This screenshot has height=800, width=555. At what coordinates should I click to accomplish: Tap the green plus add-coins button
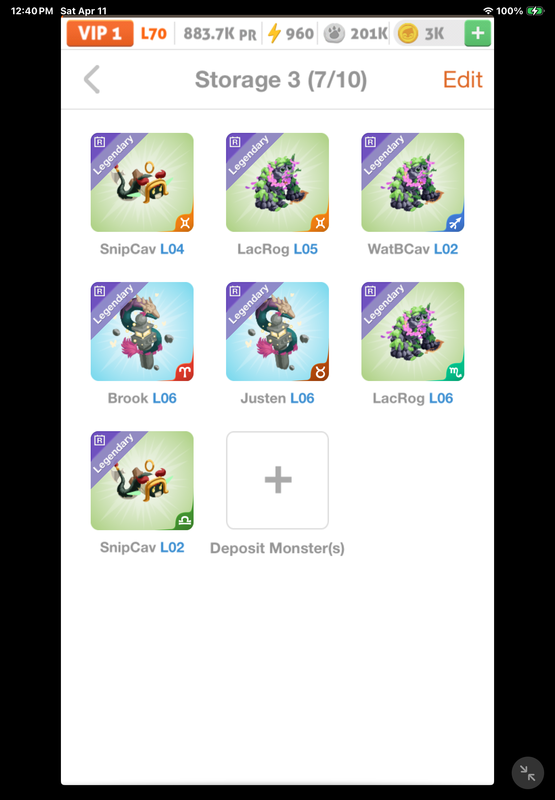[x=477, y=33]
